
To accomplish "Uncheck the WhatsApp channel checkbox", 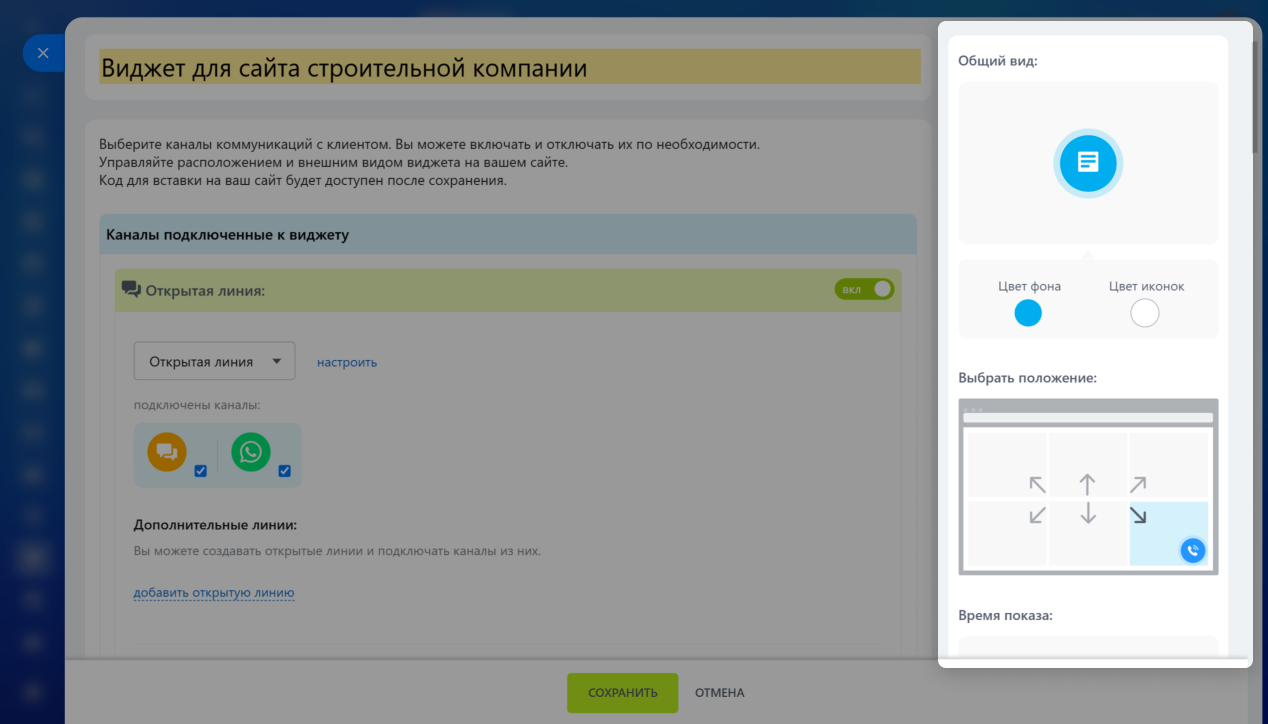I will 284,471.
